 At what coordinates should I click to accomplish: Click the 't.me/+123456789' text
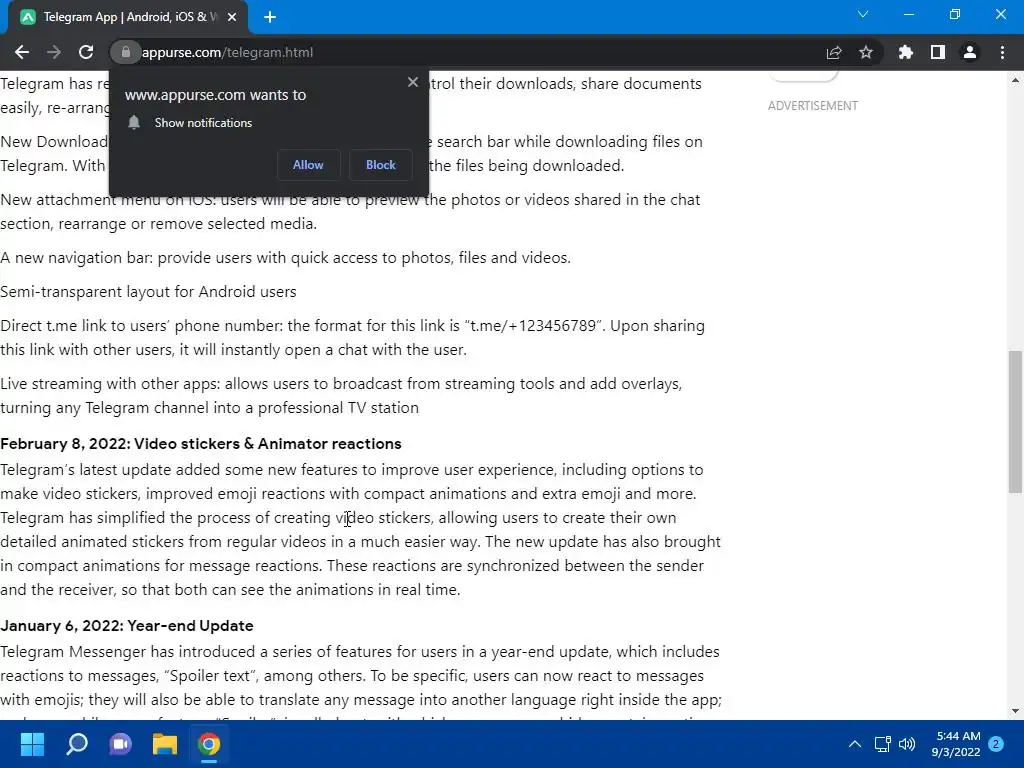click(532, 326)
